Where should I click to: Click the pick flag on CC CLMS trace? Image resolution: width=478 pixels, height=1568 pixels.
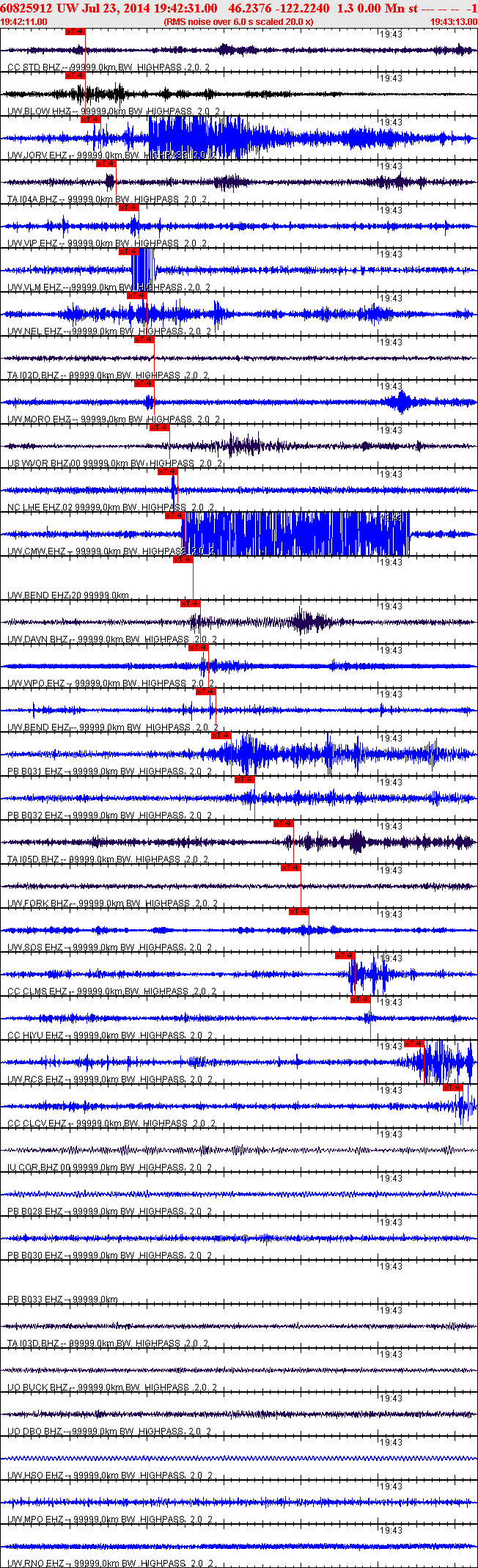345,956
